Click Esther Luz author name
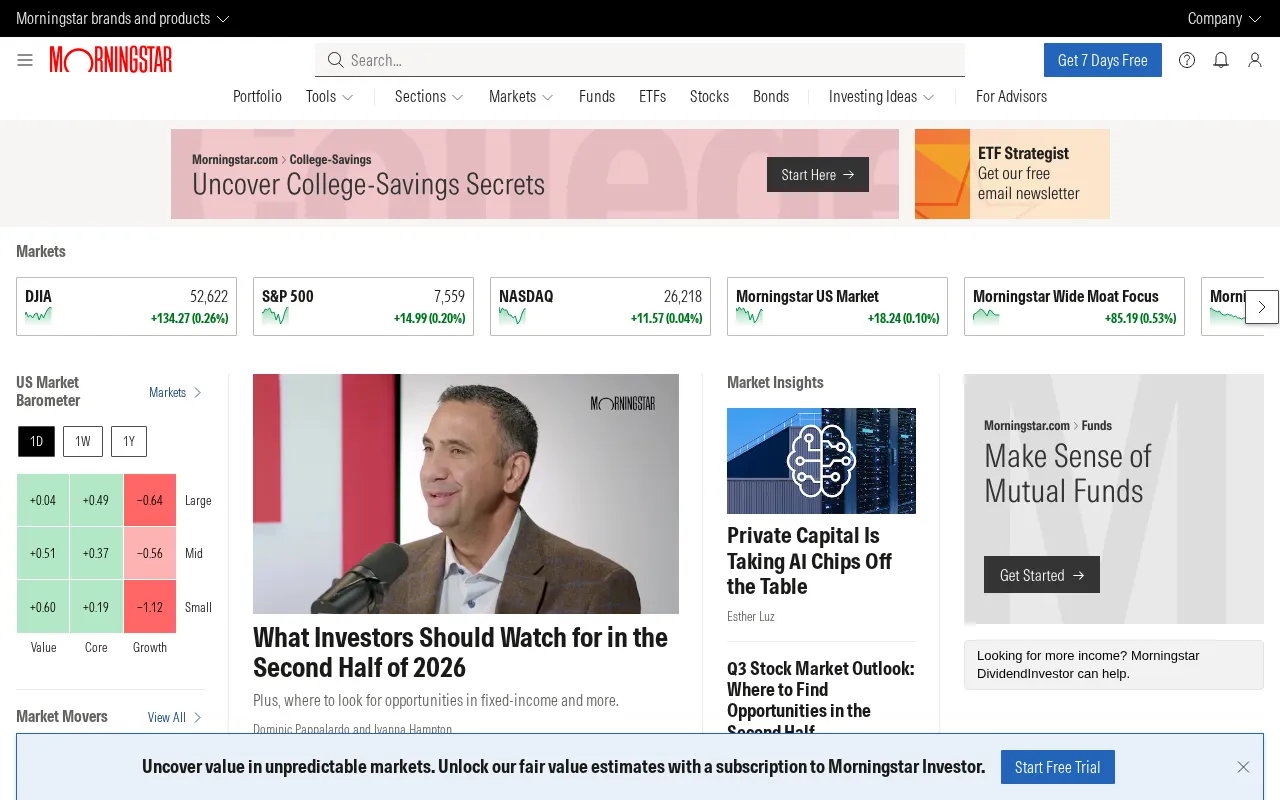Viewport: 1280px width, 800px height. (x=751, y=616)
